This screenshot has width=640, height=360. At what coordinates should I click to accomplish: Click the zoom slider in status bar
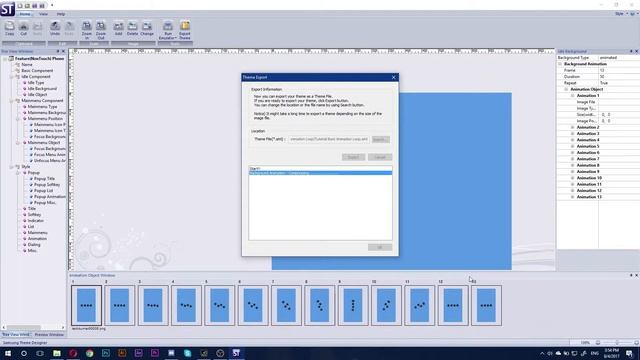[x=617, y=343]
